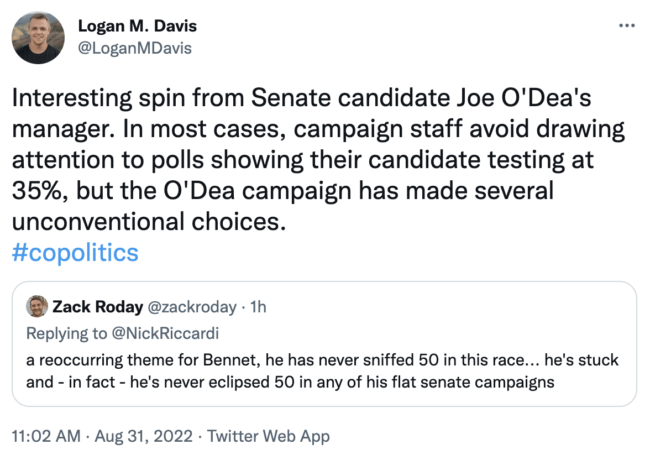Click the Logan M. Davis display name
This screenshot has height=460, width=650.
137,25
